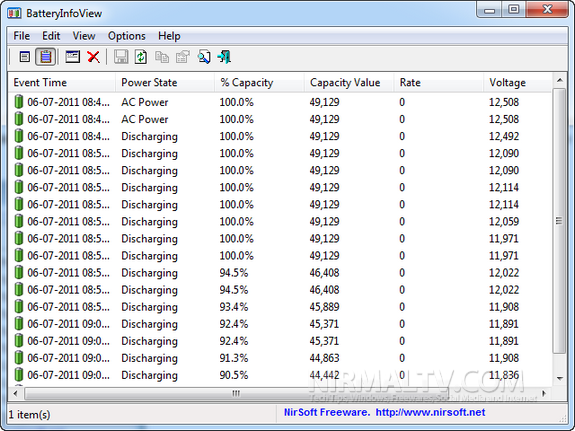Click Event Time cell of 90.5% row
Screen dimensions: 575x431
tap(69, 375)
